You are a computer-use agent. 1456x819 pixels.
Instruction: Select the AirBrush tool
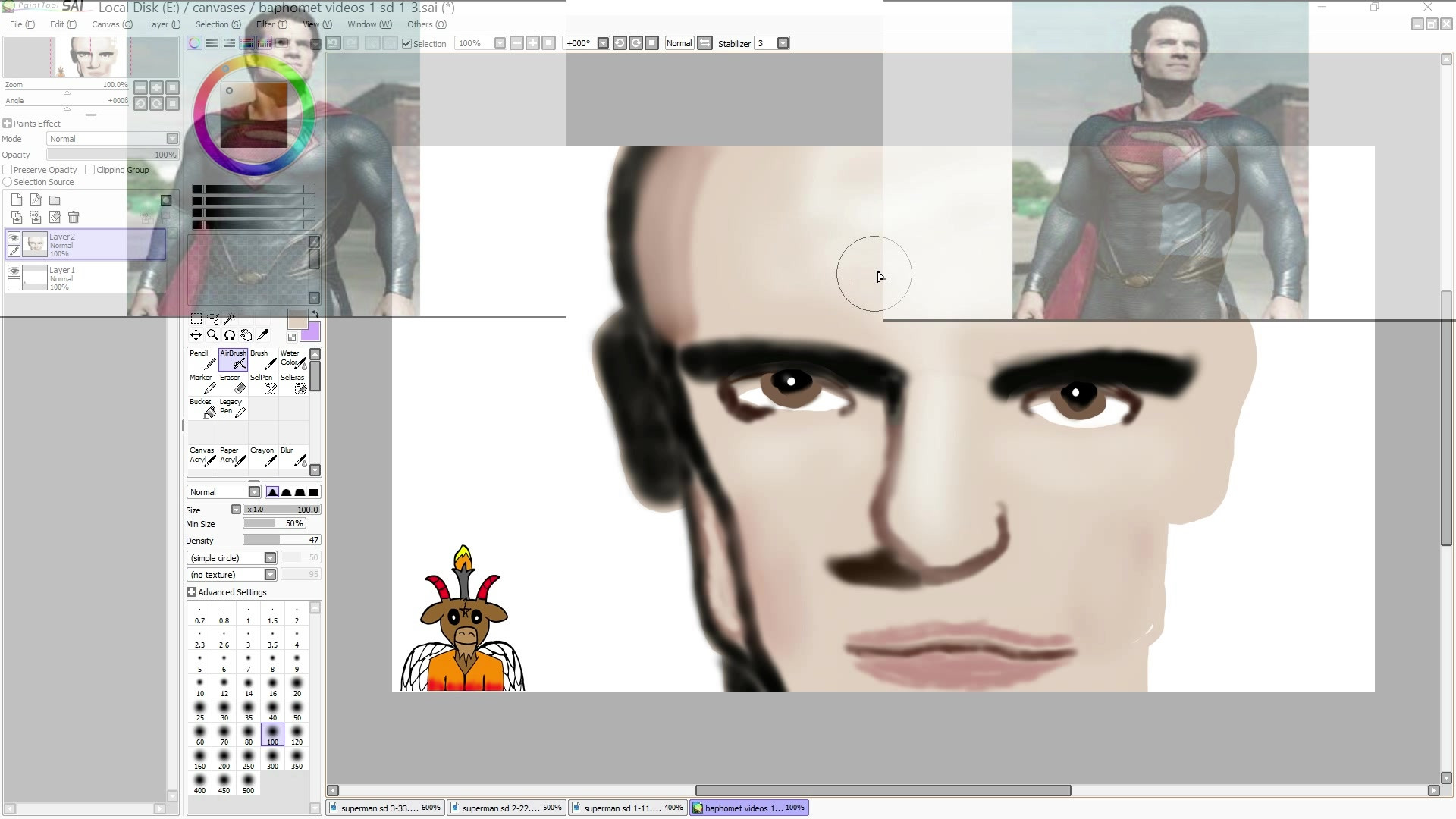coord(233,359)
